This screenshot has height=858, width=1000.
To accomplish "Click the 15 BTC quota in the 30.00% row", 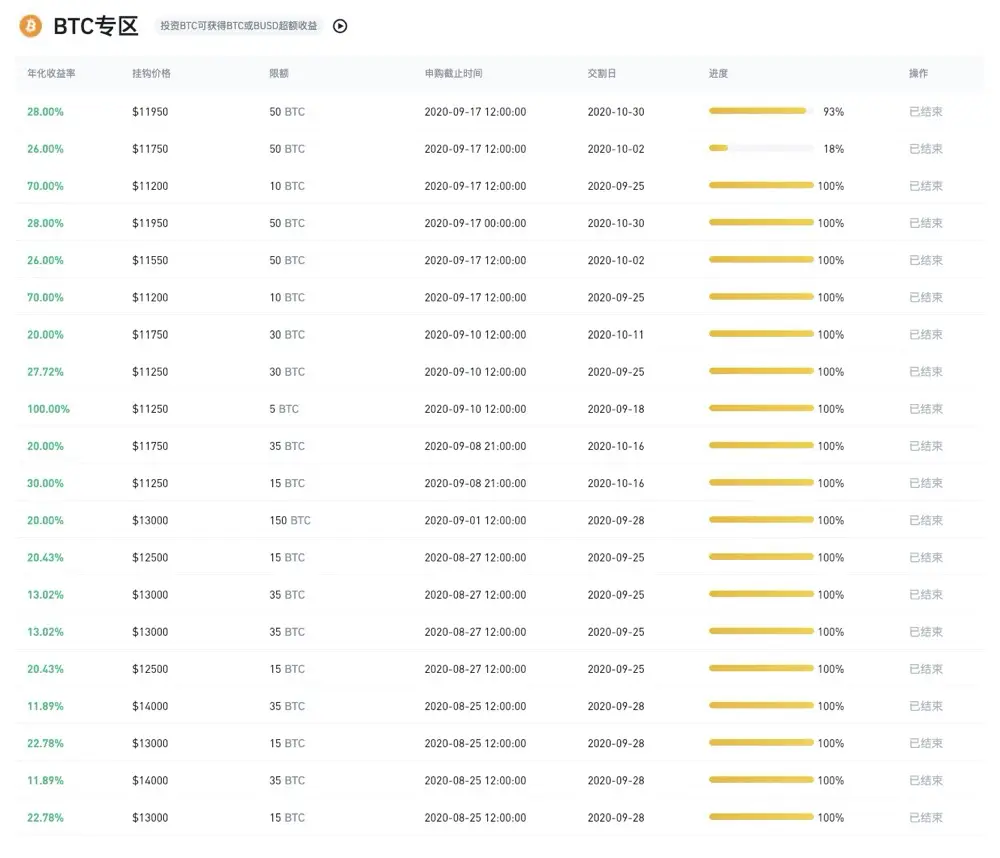I will pyautogui.click(x=287, y=484).
